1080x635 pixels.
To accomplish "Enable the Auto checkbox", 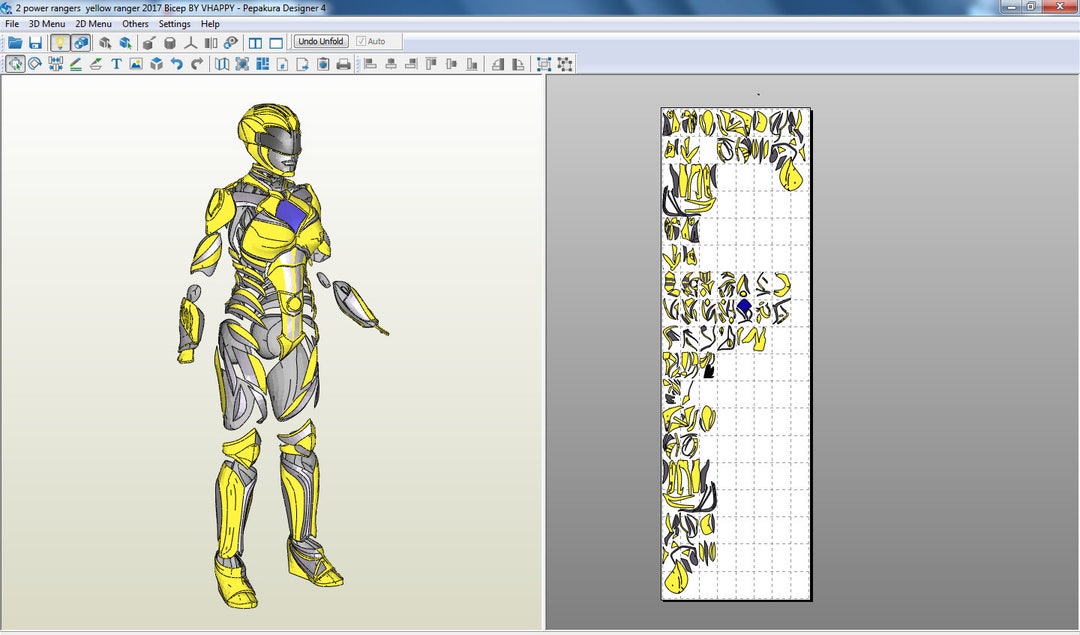I will pyautogui.click(x=360, y=41).
